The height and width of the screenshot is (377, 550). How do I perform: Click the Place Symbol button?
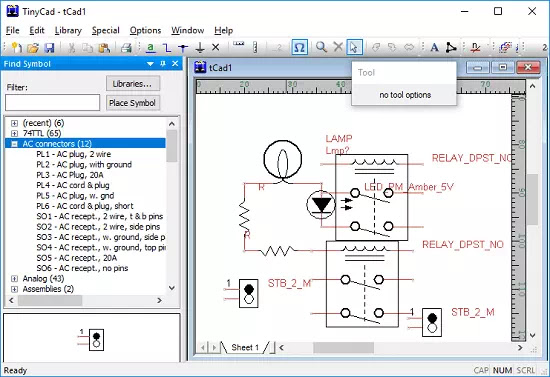pyautogui.click(x=133, y=103)
